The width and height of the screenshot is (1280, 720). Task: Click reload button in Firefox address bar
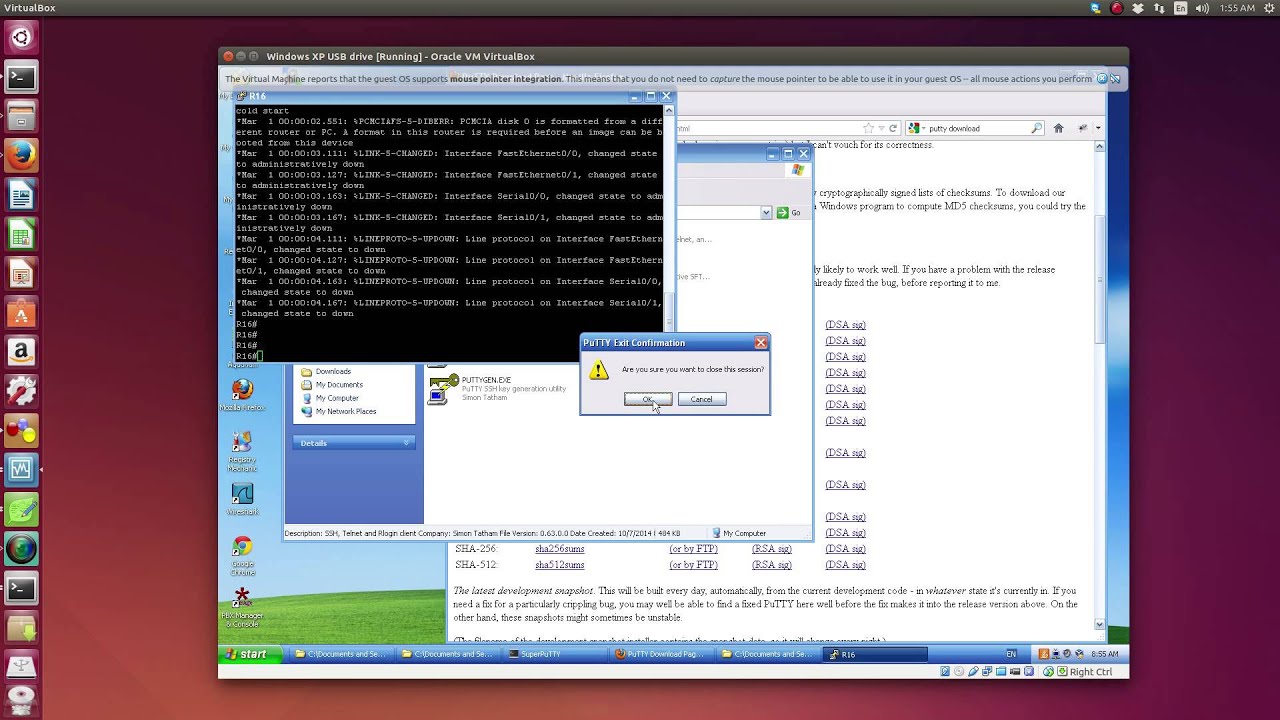pos(893,128)
